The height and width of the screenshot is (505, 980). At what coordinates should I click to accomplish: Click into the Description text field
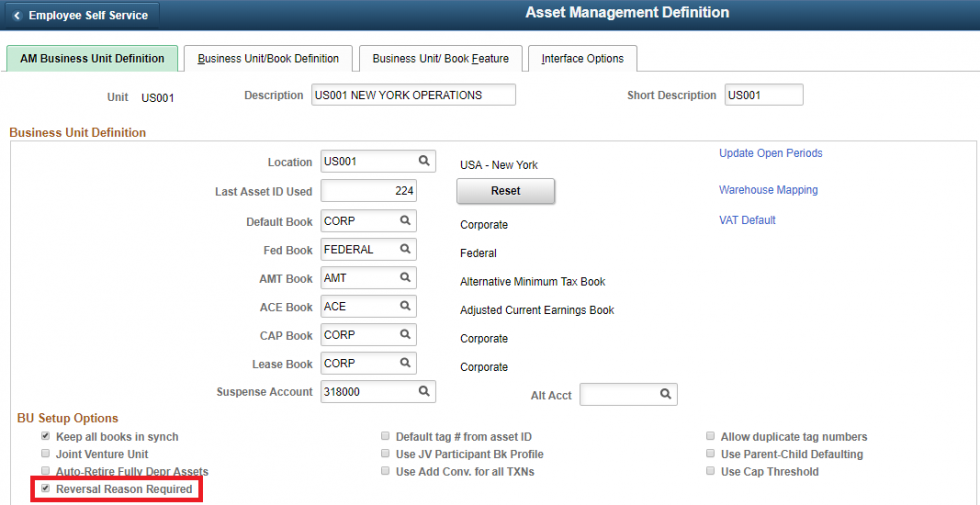click(412, 95)
